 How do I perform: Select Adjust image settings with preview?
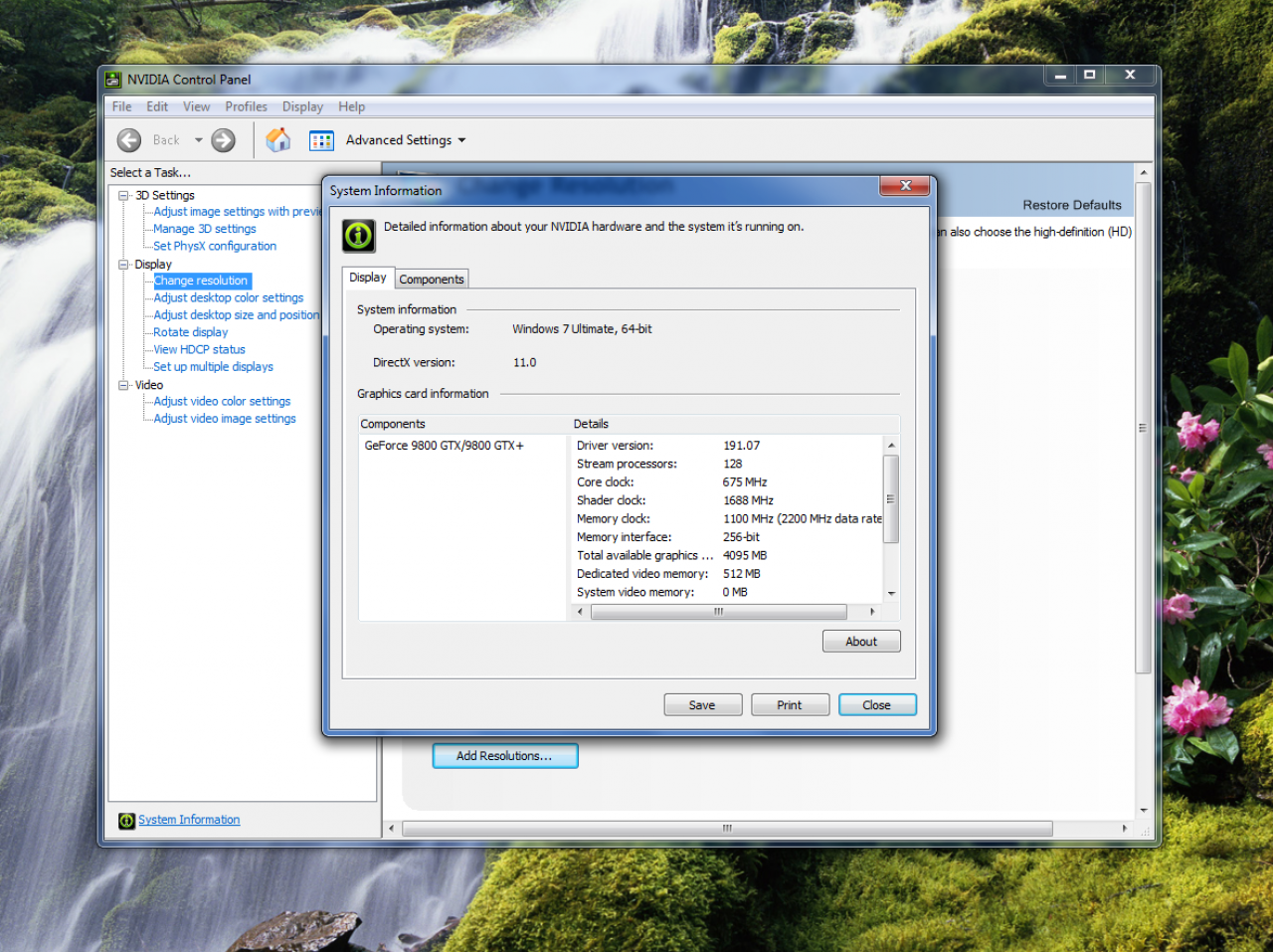coord(237,212)
